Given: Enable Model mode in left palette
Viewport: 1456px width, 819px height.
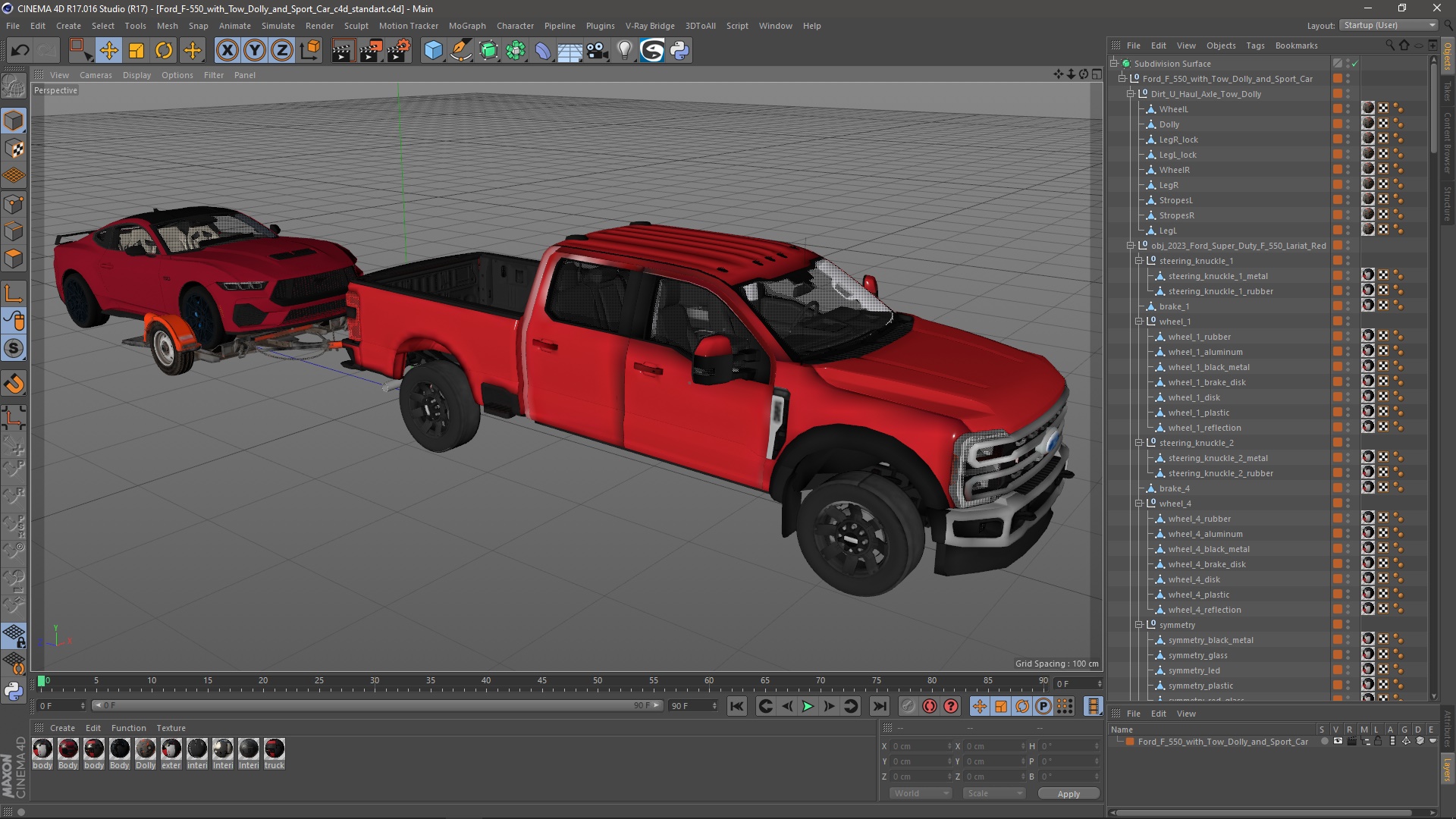Looking at the screenshot, I should pyautogui.click(x=14, y=121).
